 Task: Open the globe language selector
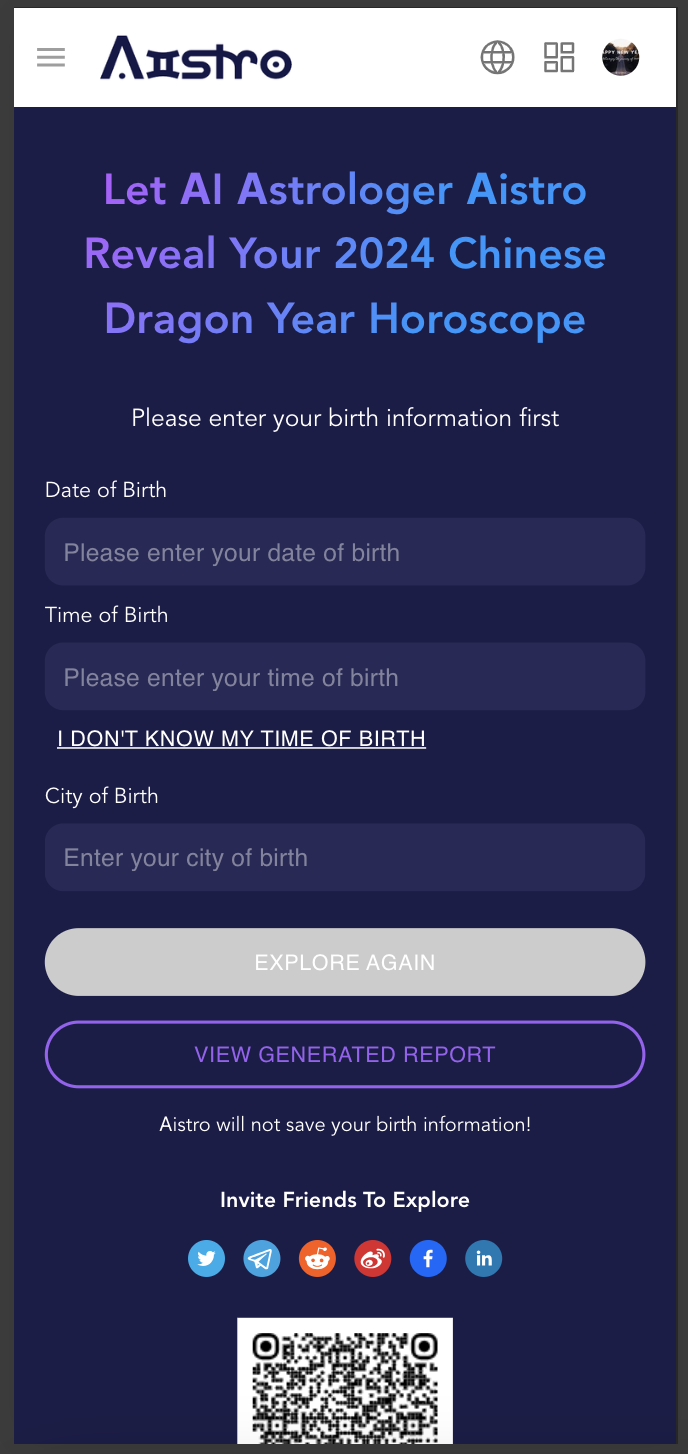tap(497, 58)
